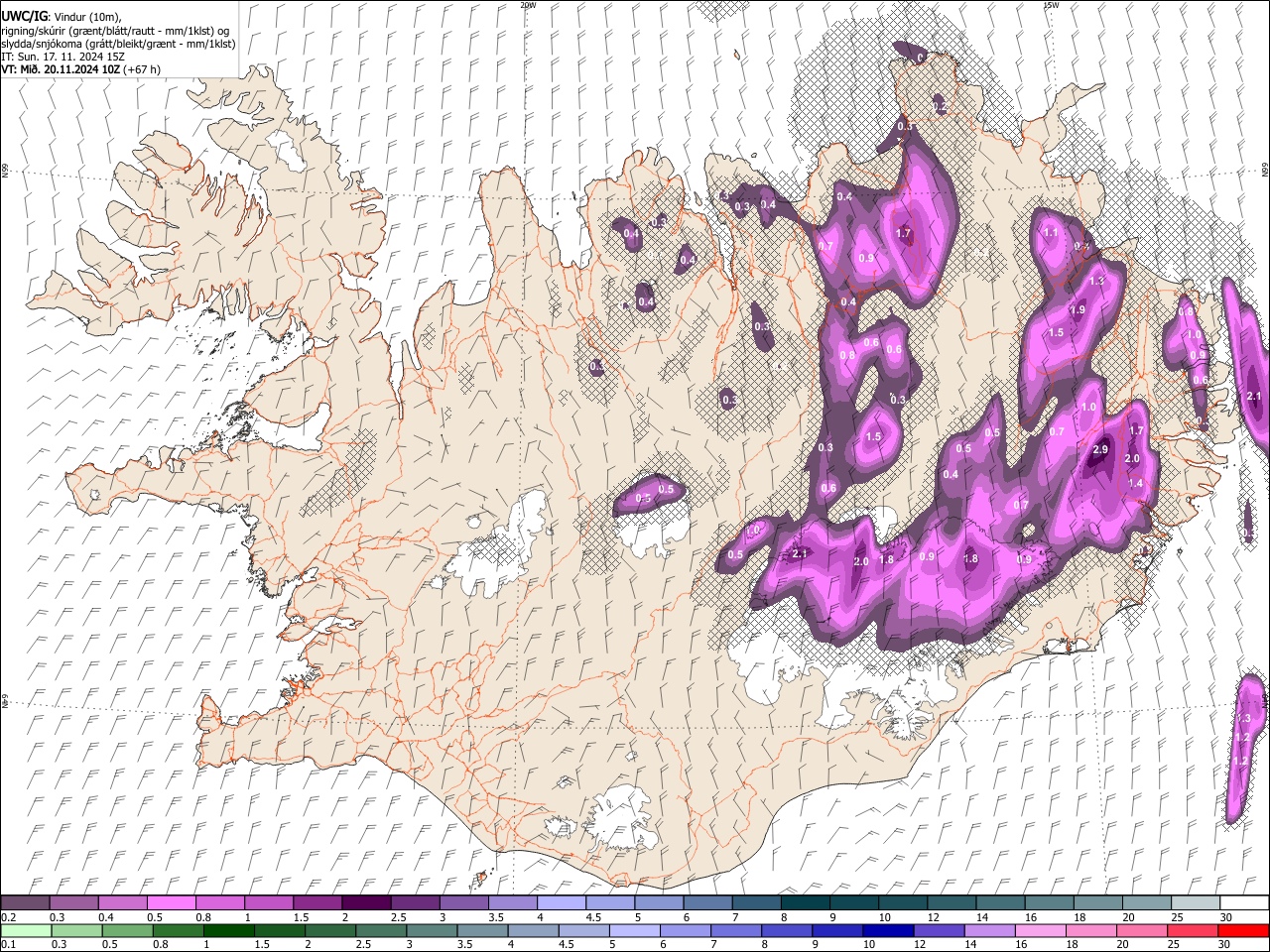Select the dark mauve 0.2 snow-scale swatch
The image size is (1270, 952).
pos(25,902)
